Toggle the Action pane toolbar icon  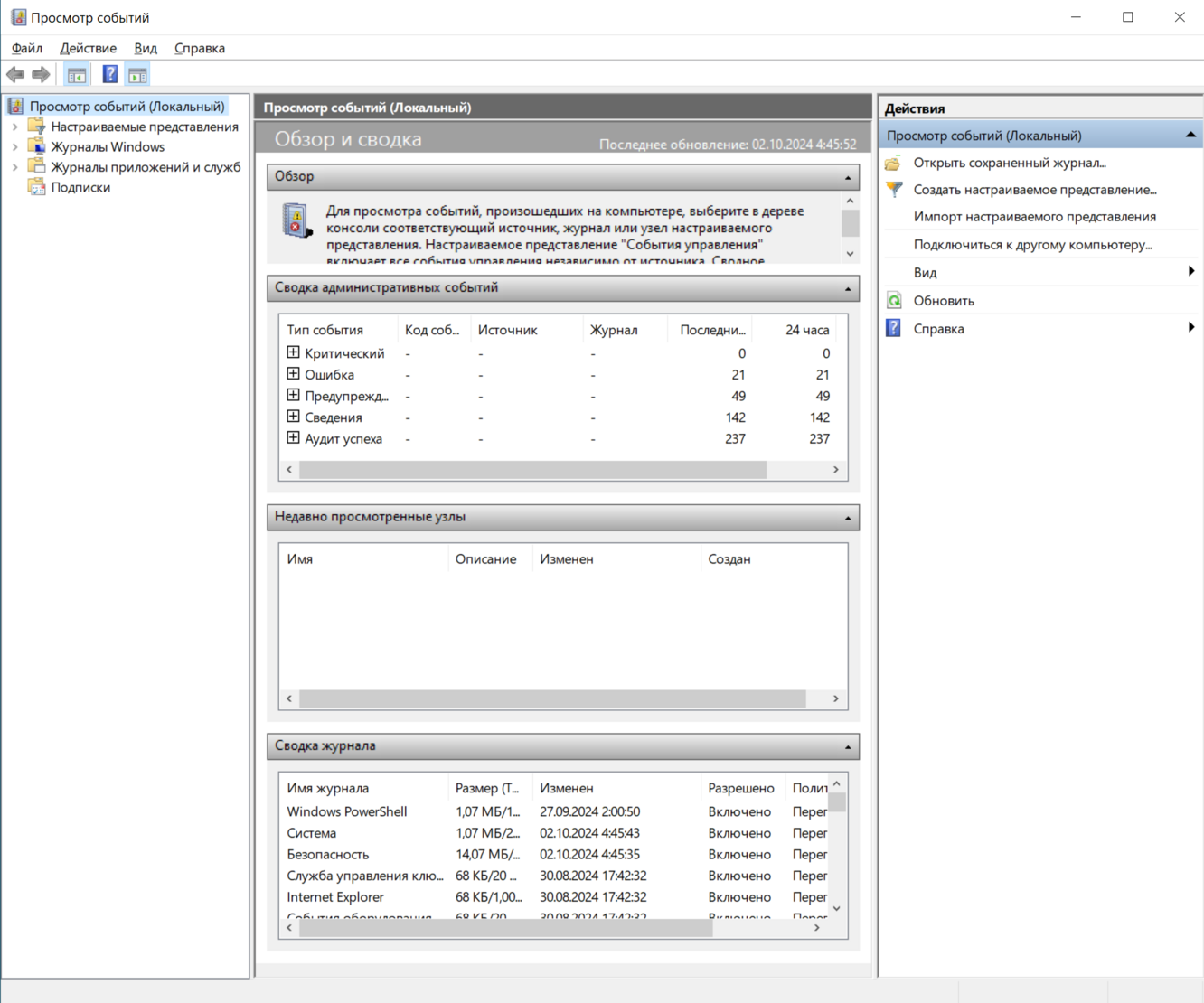click(137, 75)
